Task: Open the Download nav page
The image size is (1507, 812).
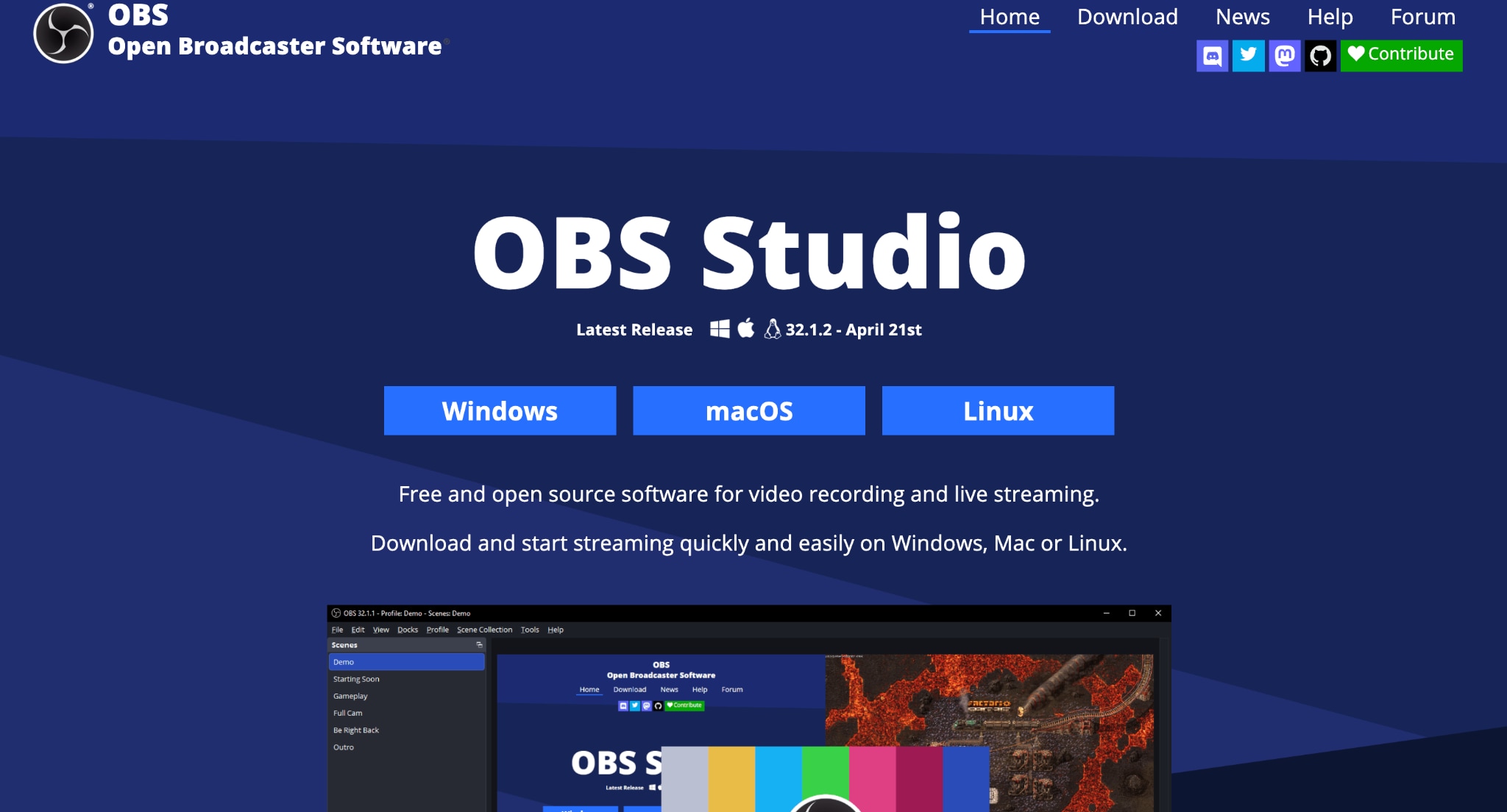Action: pos(1127,17)
